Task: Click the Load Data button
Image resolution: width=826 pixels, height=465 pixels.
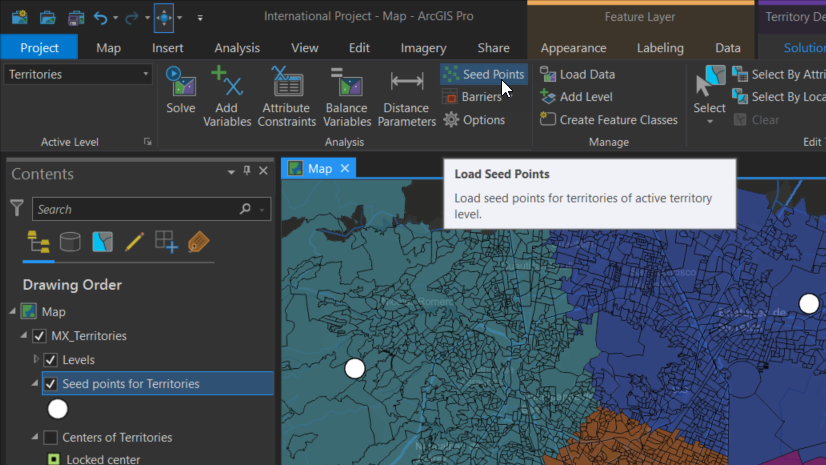Action: pyautogui.click(x=577, y=74)
